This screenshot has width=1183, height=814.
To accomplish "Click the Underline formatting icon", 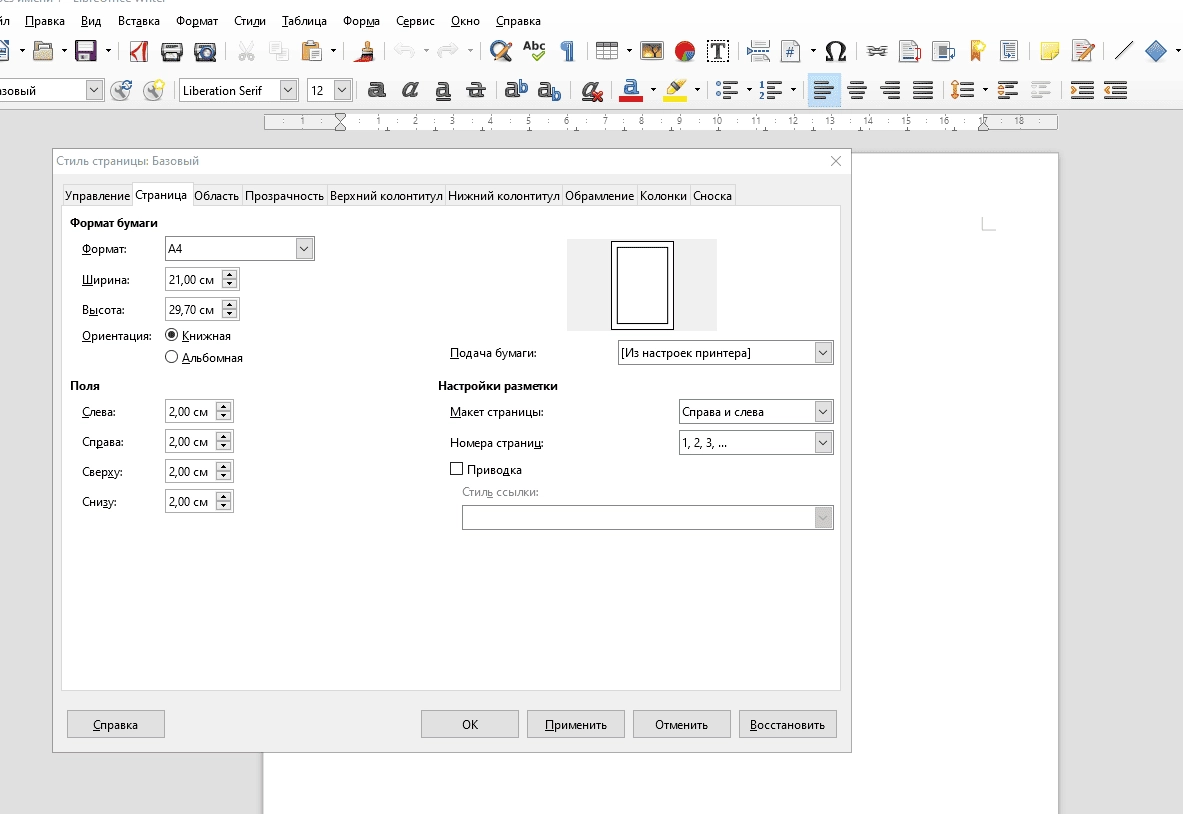I will click(x=443, y=91).
